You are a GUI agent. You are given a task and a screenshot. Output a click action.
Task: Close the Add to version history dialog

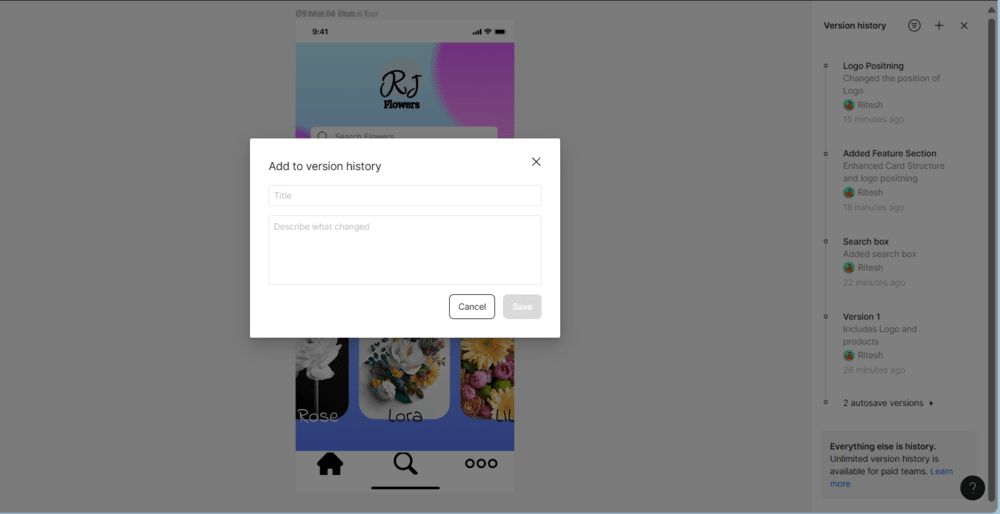point(536,162)
